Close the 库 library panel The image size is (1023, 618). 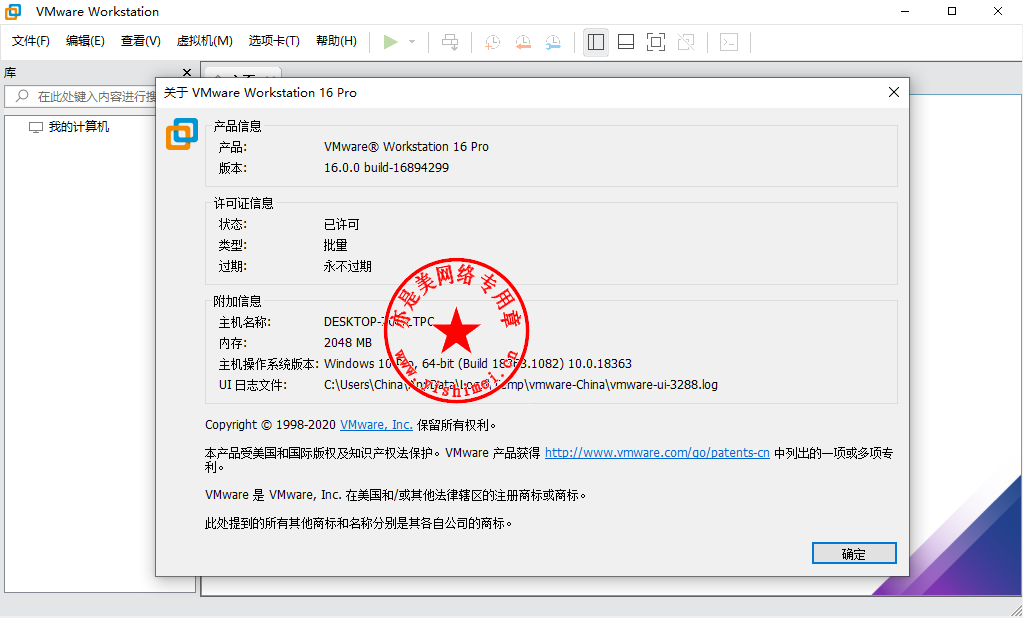(x=187, y=72)
